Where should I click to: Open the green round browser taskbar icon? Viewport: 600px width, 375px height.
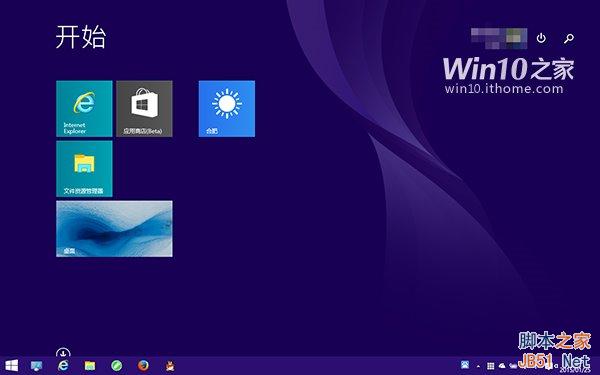pos(117,366)
